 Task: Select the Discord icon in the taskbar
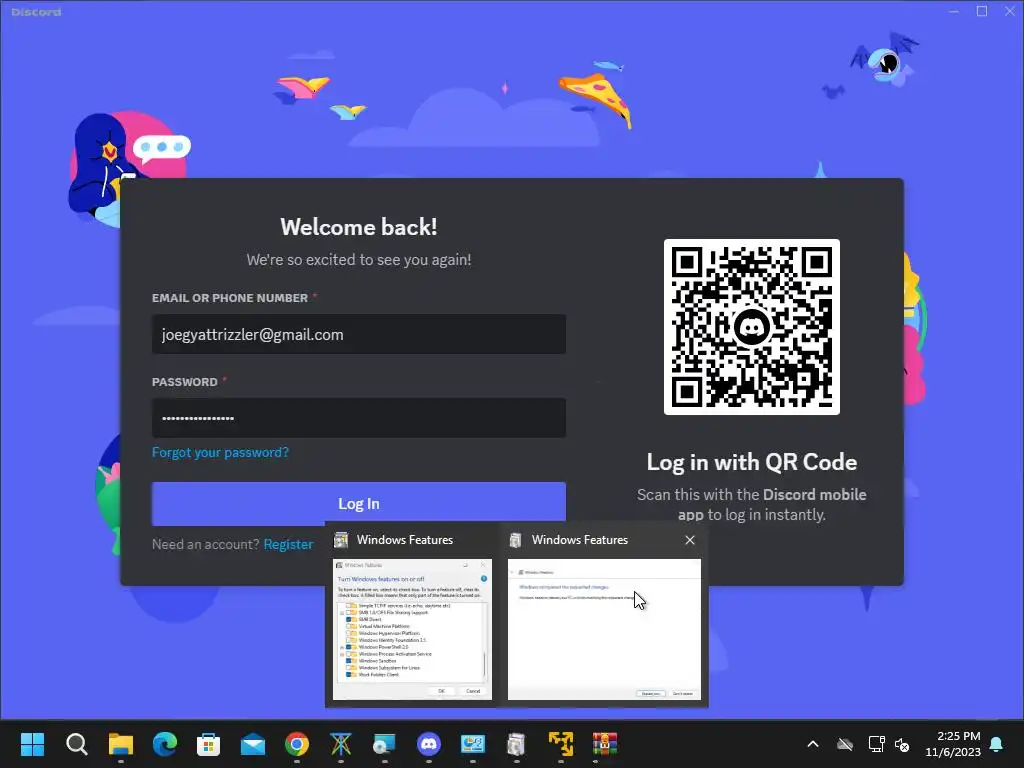point(428,744)
